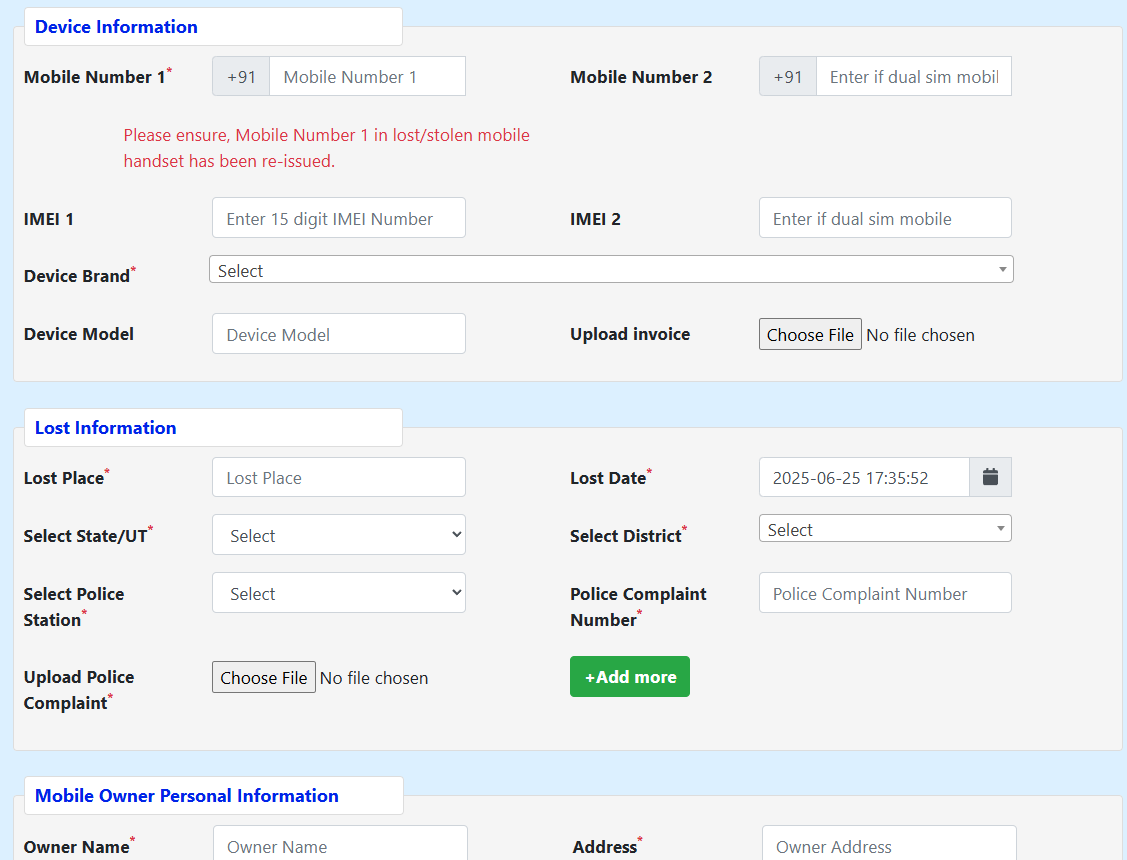Click Choose File for Upload invoice

(x=810, y=334)
